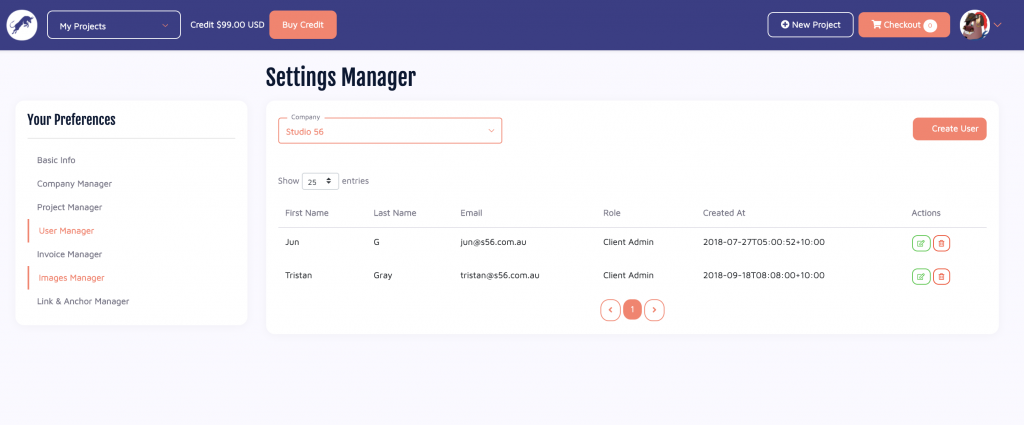Open the My Projects dropdown
Viewport: 1024px width, 425px height.
114,25
